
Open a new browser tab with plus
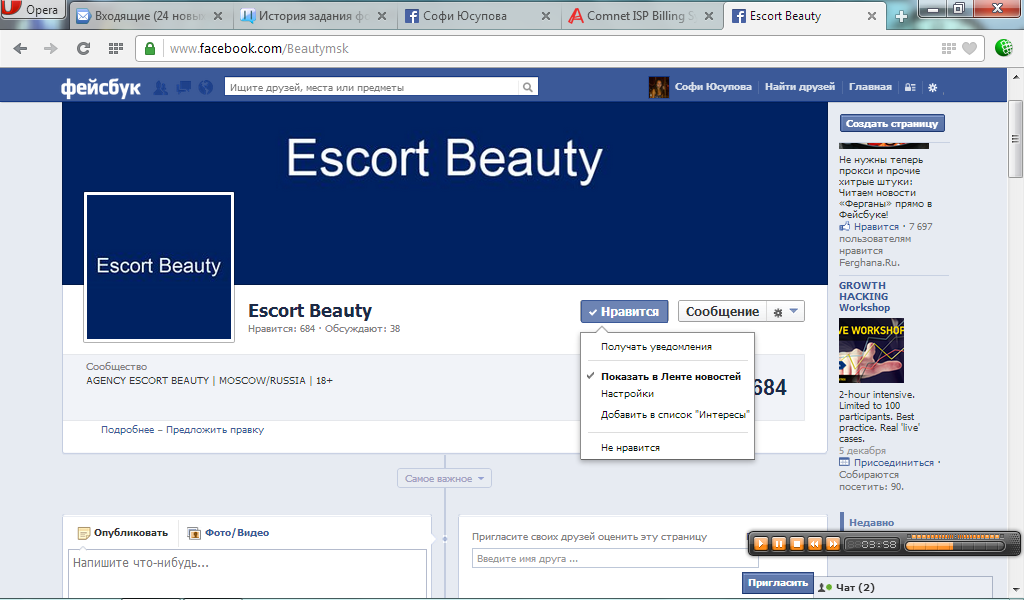[901, 16]
